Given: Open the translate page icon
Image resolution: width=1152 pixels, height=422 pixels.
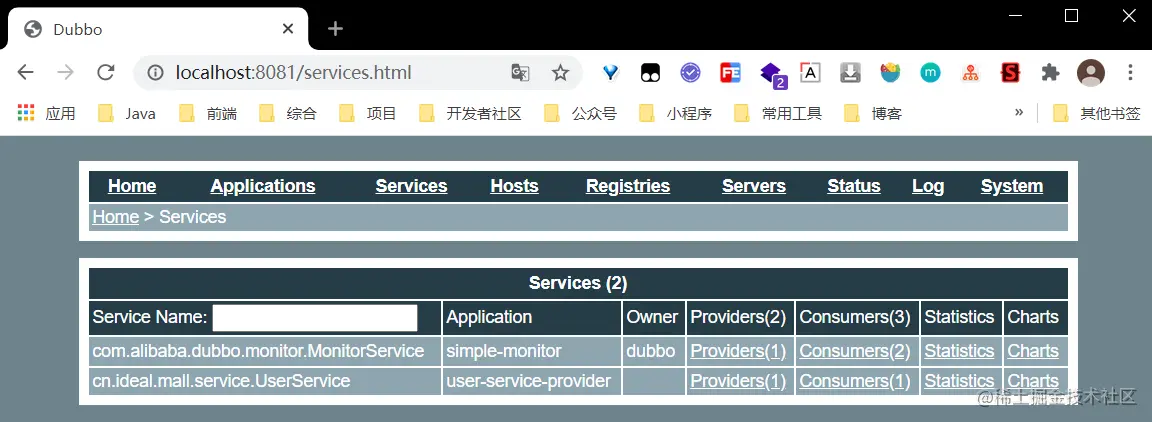Looking at the screenshot, I should tap(520, 72).
